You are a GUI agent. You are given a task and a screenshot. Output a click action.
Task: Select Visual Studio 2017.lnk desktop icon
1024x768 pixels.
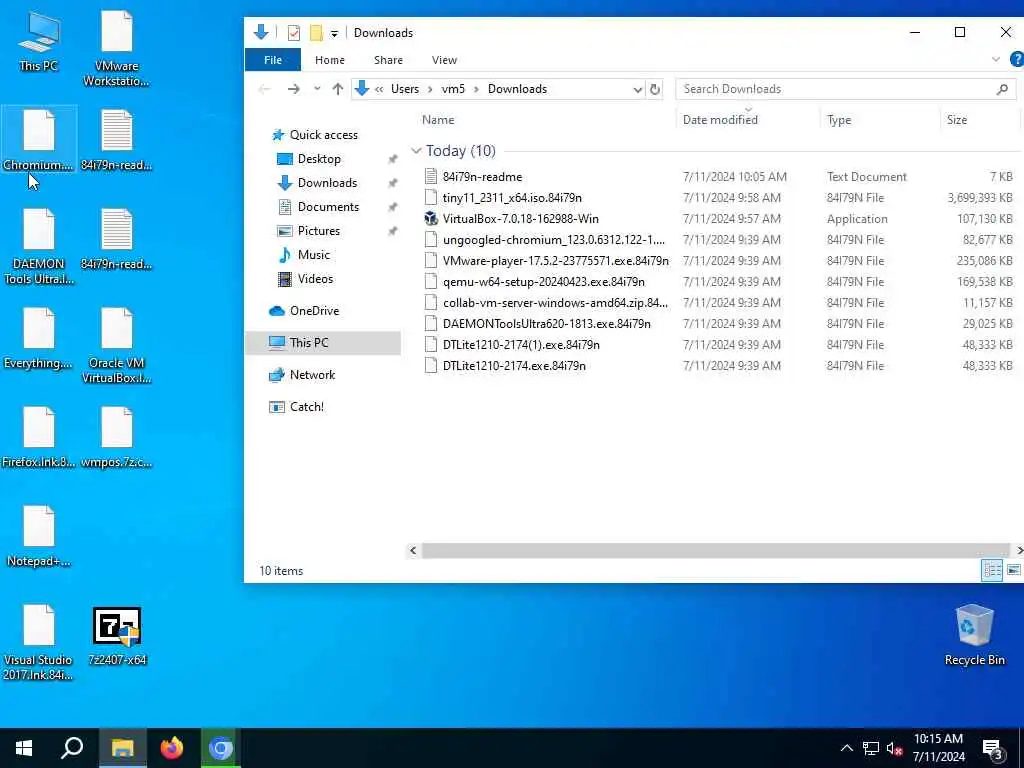pyautogui.click(x=39, y=642)
